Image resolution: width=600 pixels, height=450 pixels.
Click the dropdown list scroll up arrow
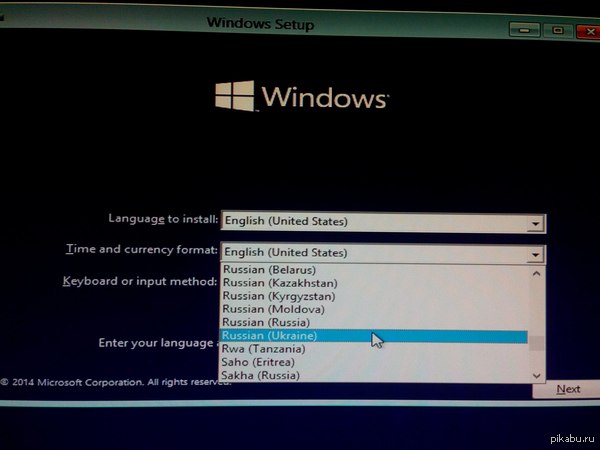536,274
